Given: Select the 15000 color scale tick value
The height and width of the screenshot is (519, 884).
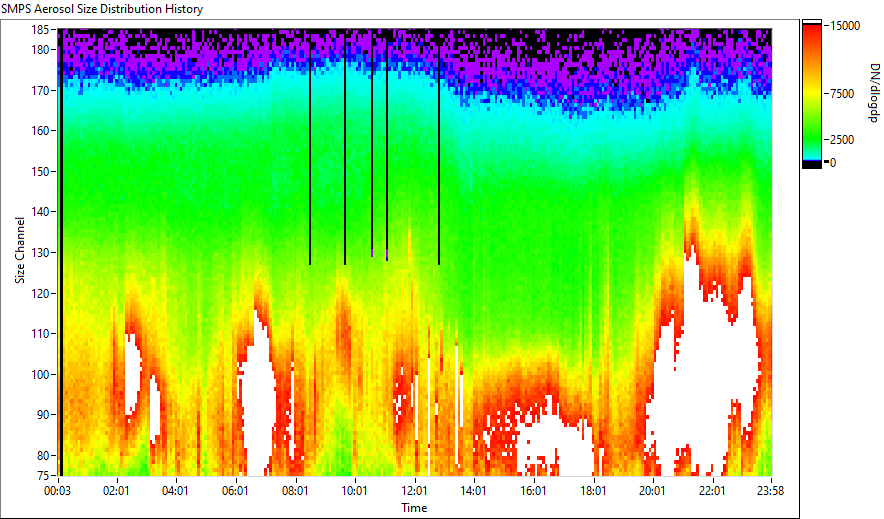Looking at the screenshot, I should (845, 26).
